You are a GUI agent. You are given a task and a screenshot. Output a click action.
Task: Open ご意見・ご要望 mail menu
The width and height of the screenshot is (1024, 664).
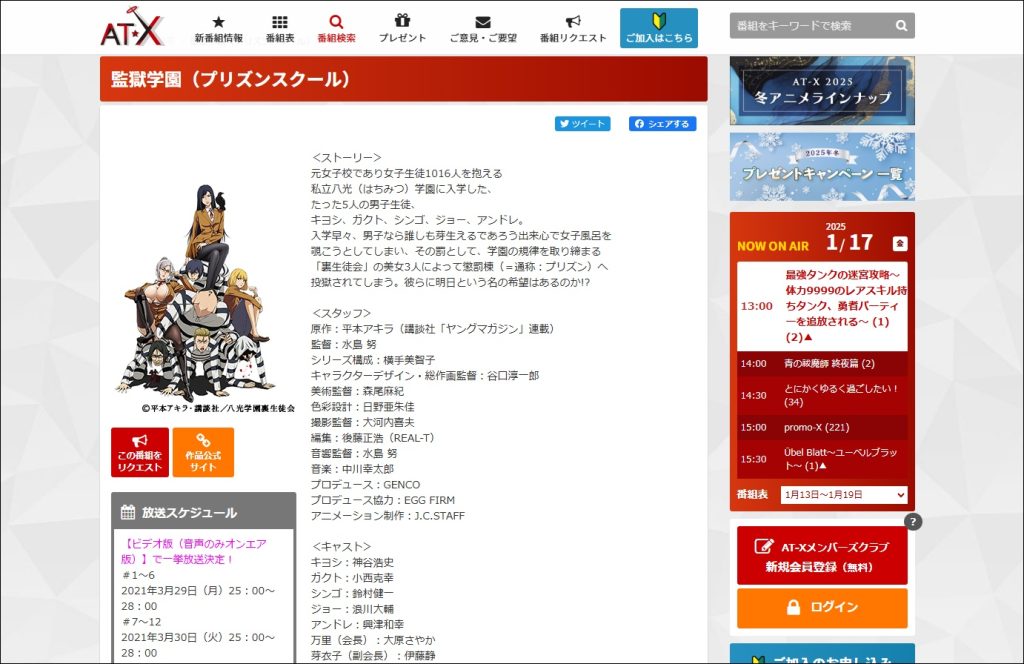click(x=483, y=29)
